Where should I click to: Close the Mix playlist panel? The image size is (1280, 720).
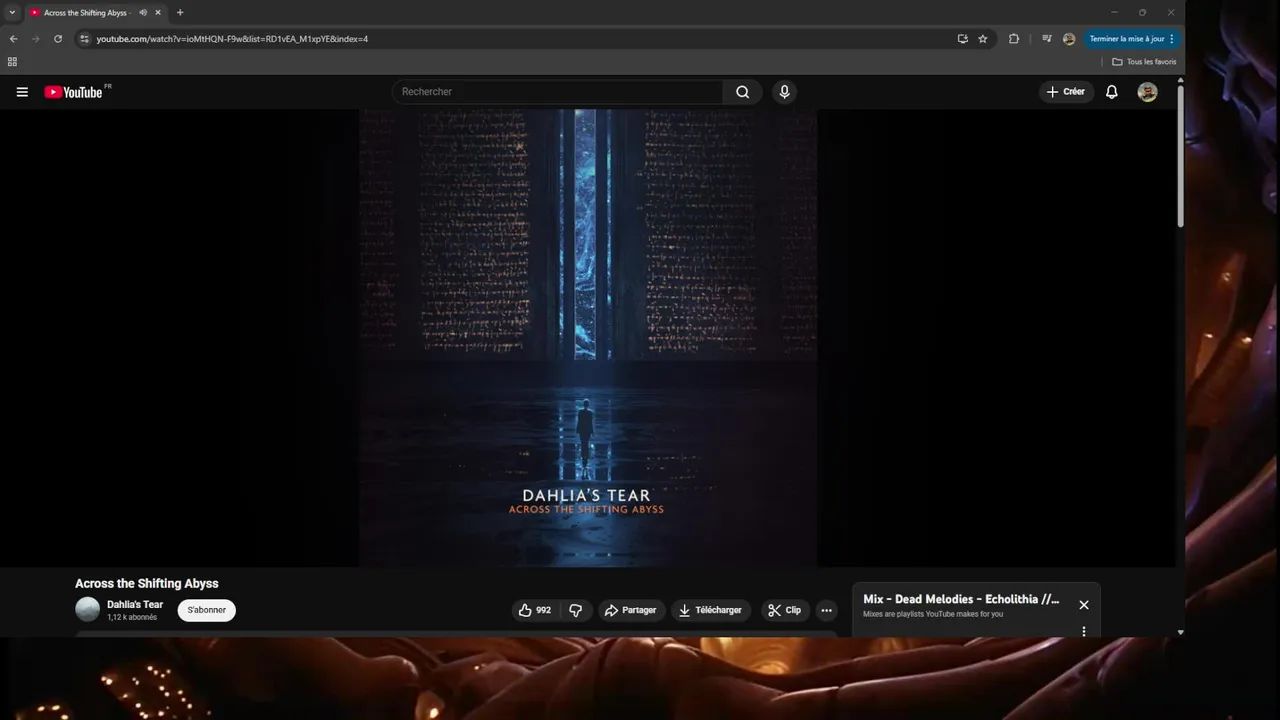coord(1083,605)
